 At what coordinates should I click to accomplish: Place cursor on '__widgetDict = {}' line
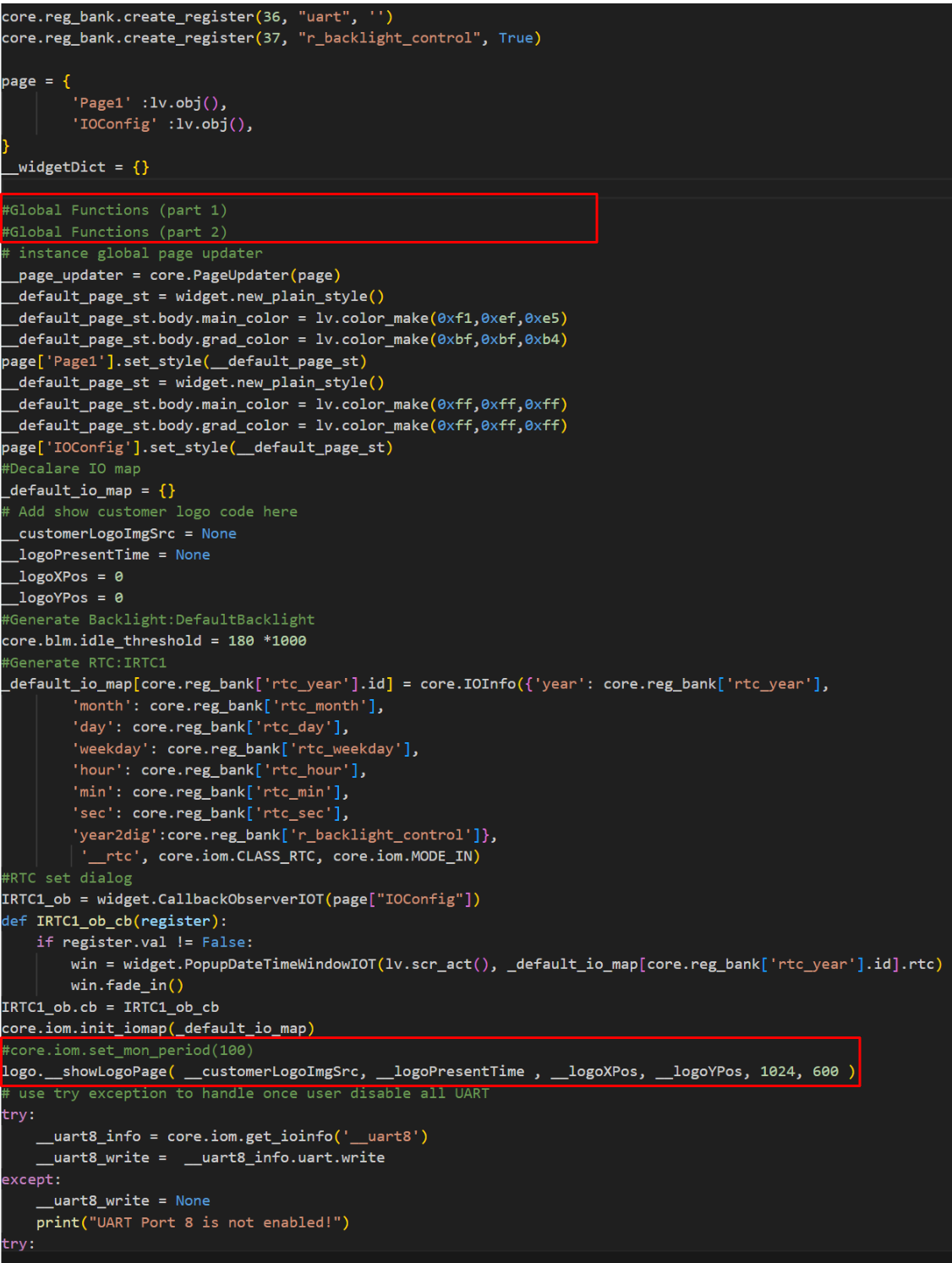pos(74,167)
